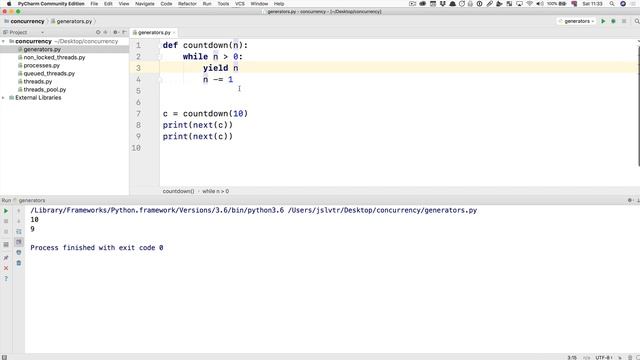Screen dimensions: 640x360
Task: Open the File menu
Action: point(94,4)
